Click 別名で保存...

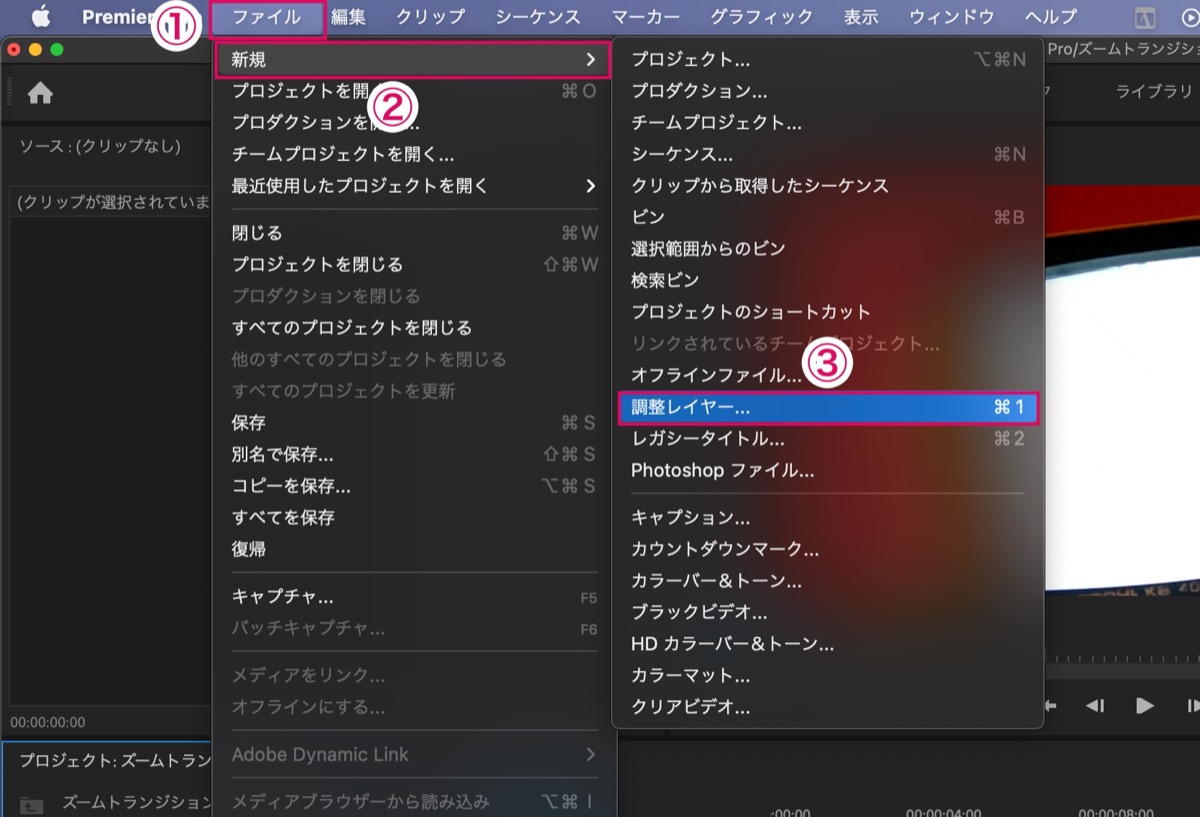(x=412, y=455)
